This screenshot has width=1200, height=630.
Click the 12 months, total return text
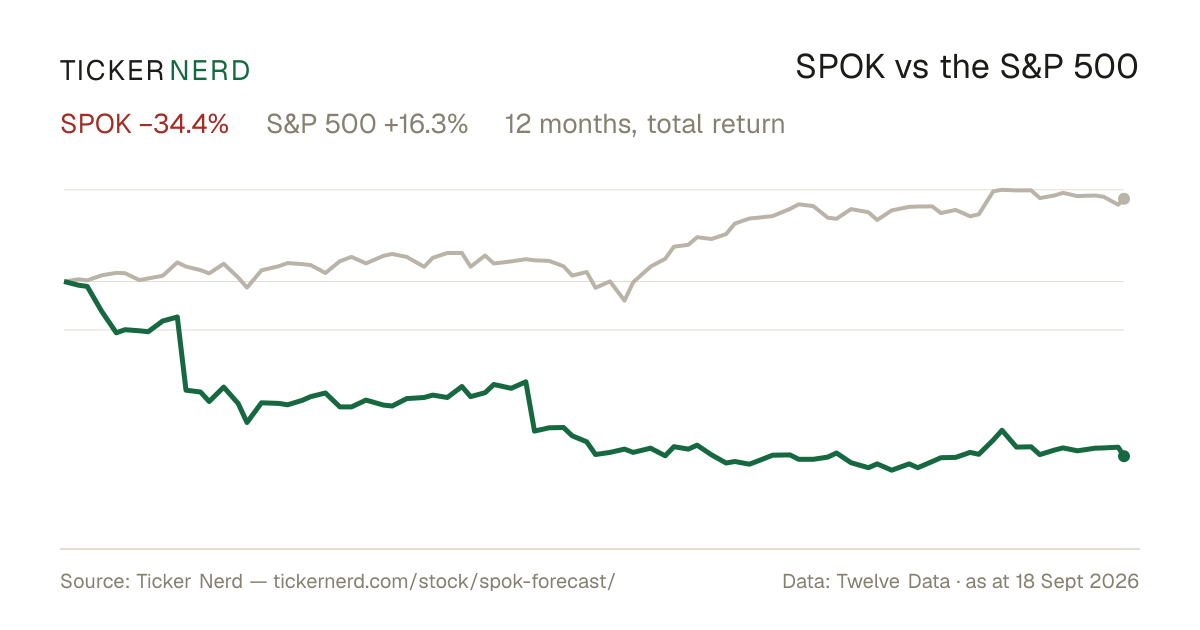tap(645, 125)
